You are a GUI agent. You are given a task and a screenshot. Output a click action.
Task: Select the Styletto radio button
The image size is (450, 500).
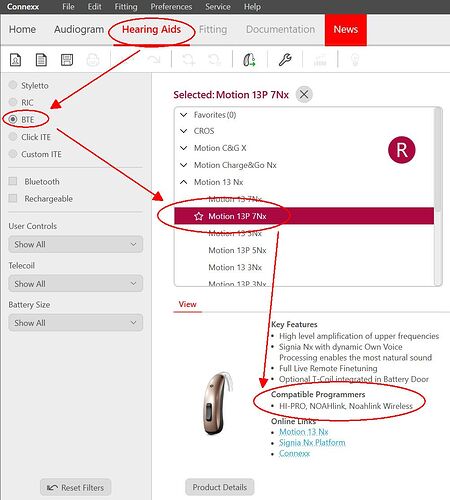[x=13, y=85]
